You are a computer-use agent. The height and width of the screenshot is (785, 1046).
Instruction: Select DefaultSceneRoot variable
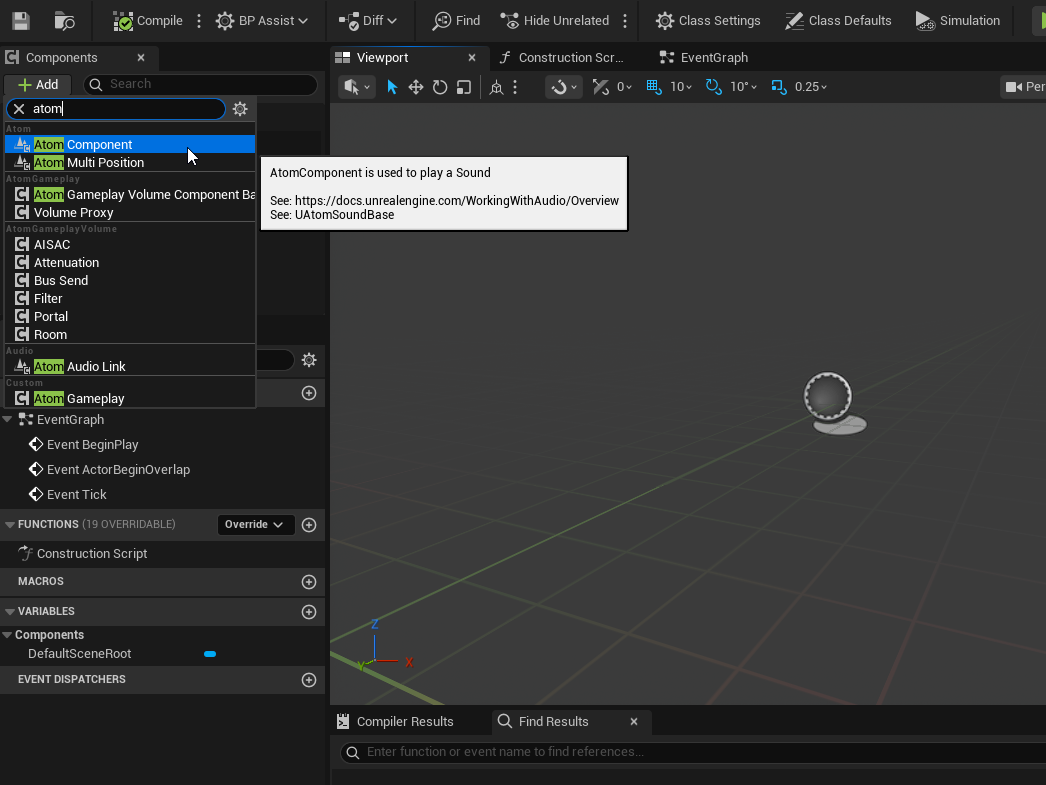[x=79, y=654]
